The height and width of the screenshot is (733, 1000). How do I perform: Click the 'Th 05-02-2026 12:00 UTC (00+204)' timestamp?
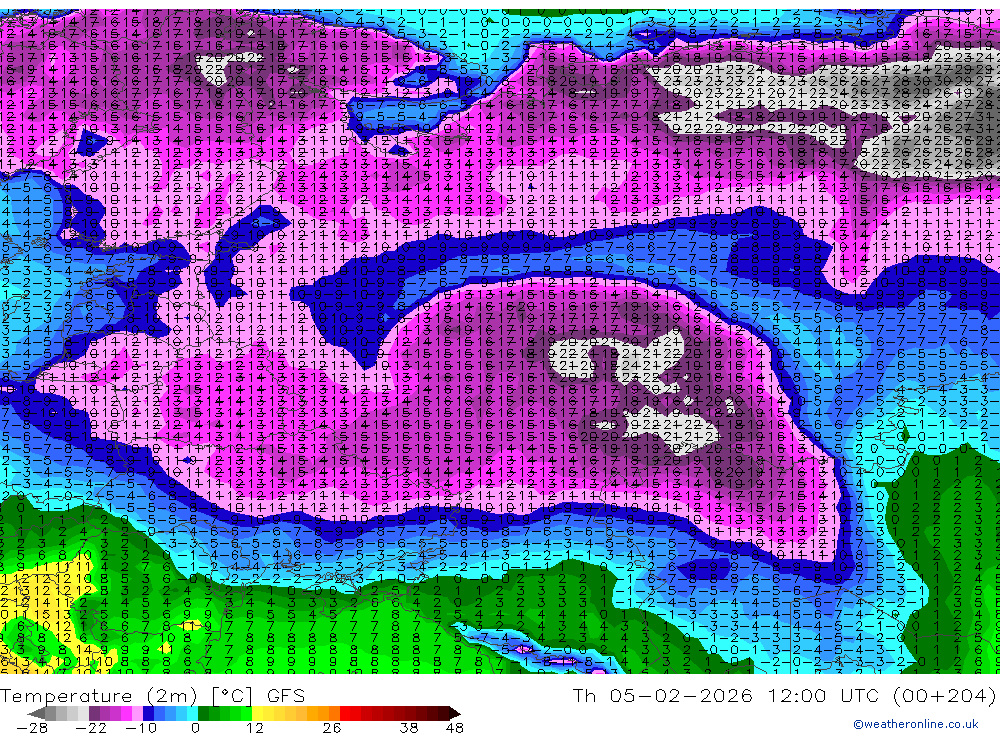point(784,695)
